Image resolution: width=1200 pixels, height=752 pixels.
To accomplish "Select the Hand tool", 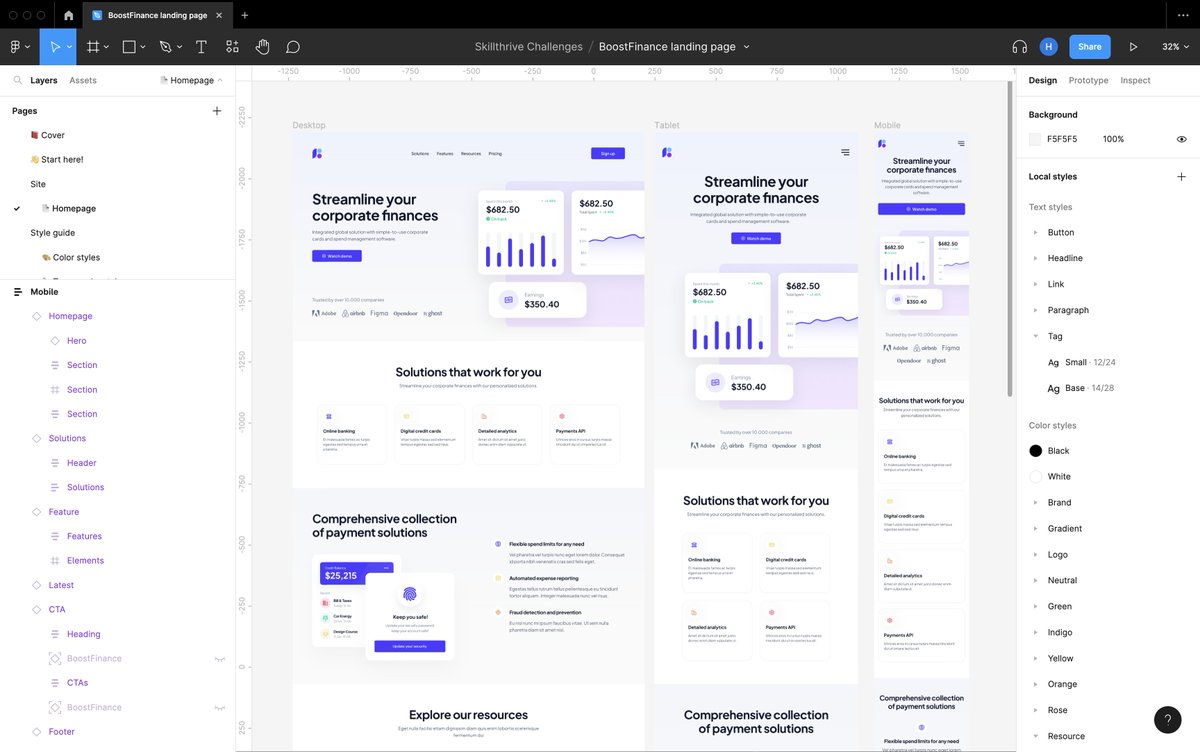I will coord(262,47).
